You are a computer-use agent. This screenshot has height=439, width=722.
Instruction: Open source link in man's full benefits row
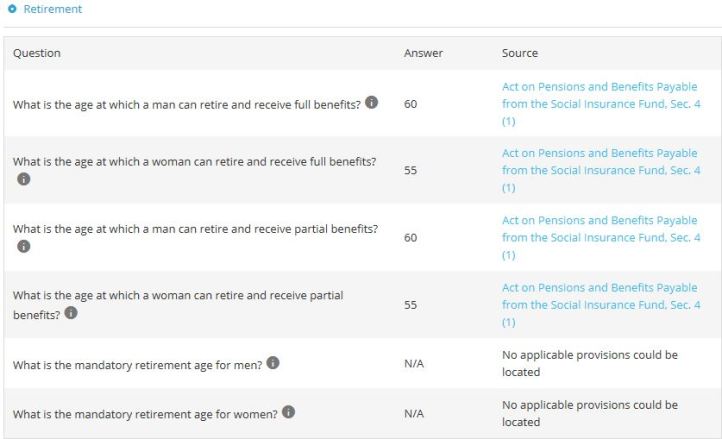point(600,104)
